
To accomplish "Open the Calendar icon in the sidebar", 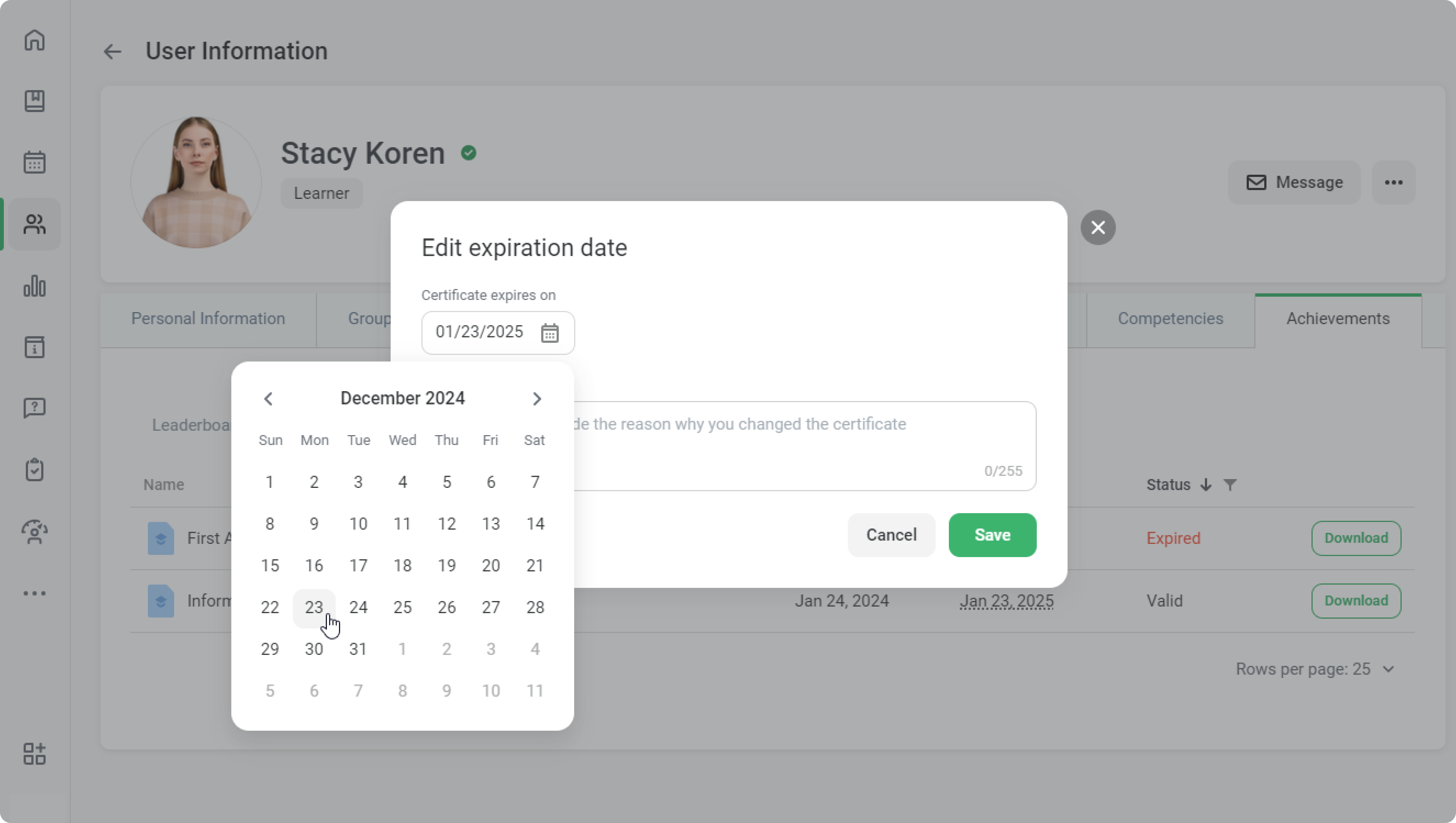I will [35, 163].
